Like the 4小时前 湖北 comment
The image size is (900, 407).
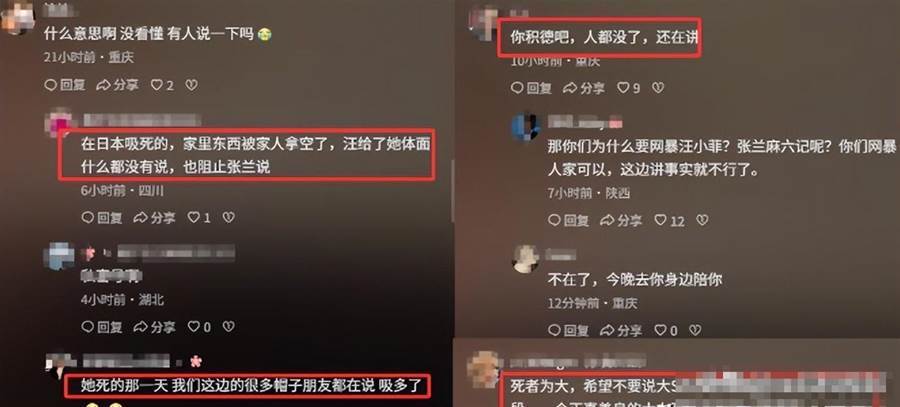tap(199, 327)
